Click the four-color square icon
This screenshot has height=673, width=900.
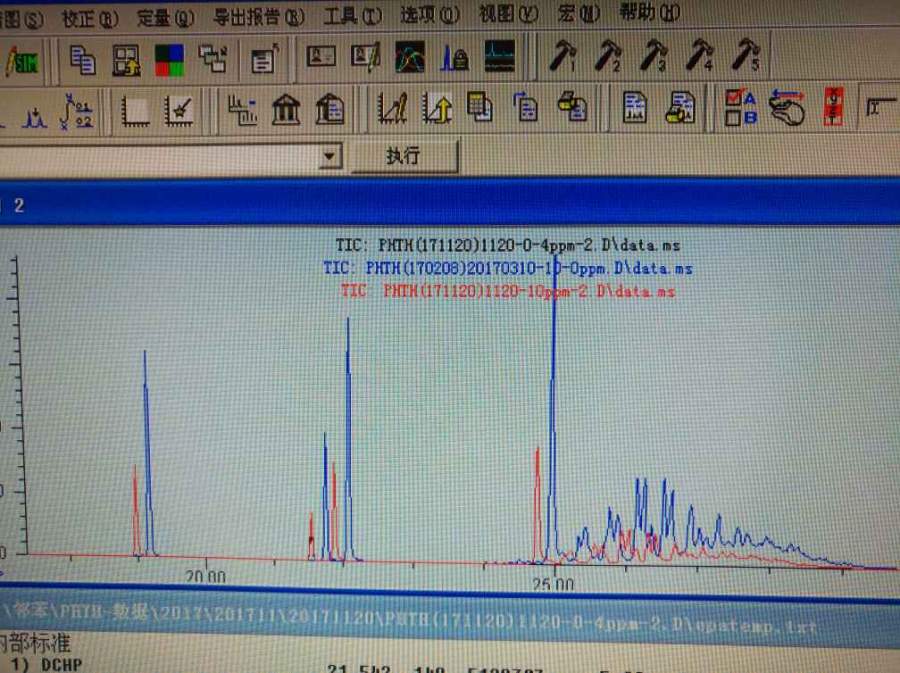click(x=169, y=60)
